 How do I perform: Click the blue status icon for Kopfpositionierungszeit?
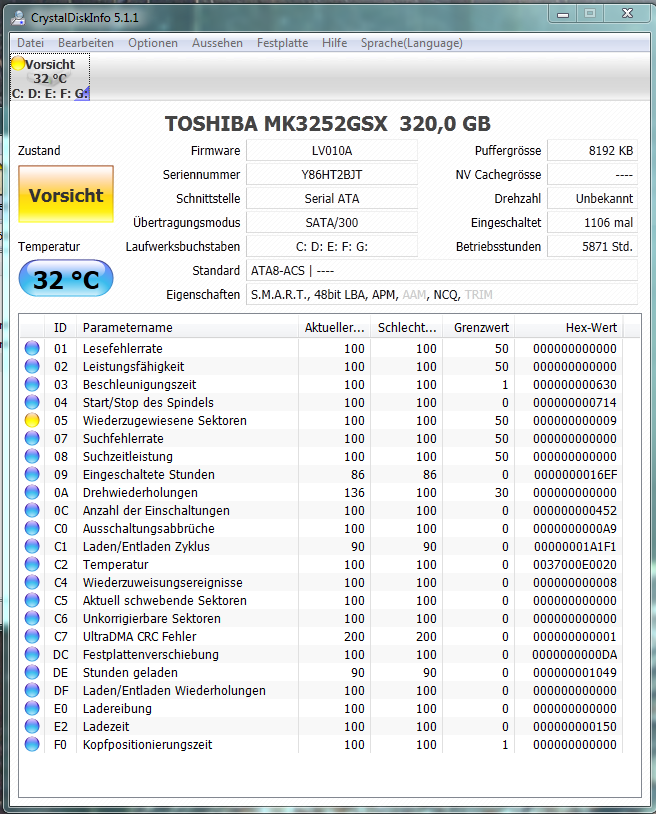click(x=32, y=744)
